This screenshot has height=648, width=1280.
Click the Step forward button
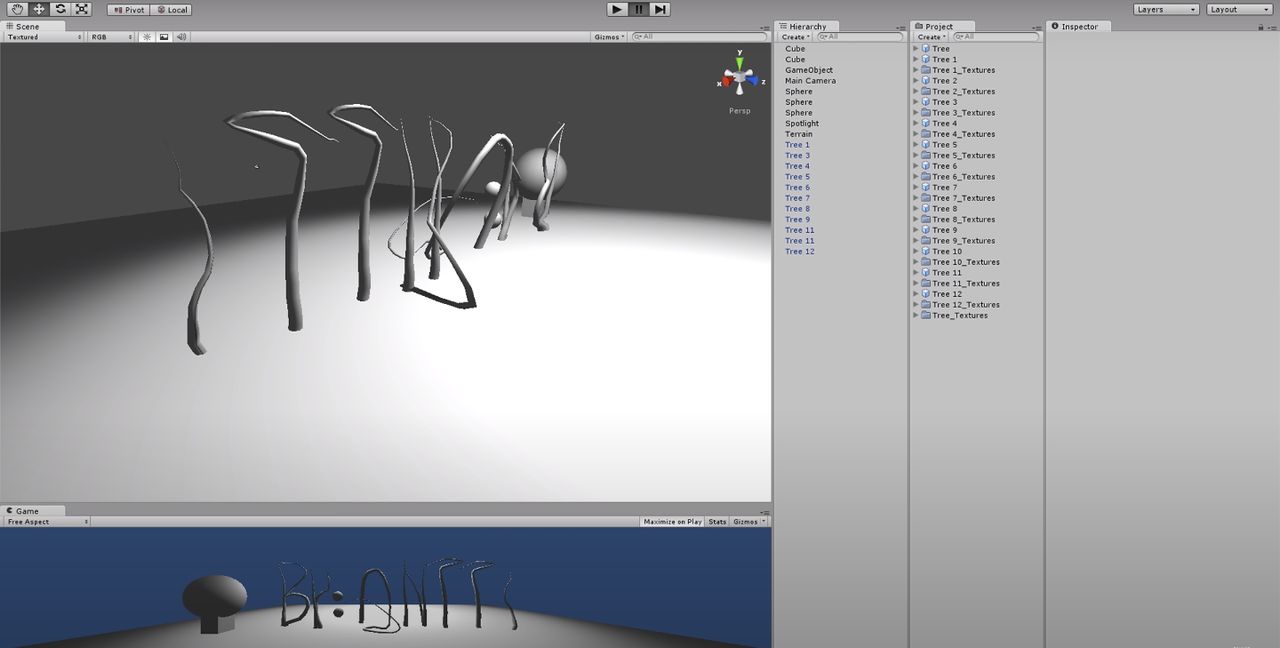pos(660,9)
